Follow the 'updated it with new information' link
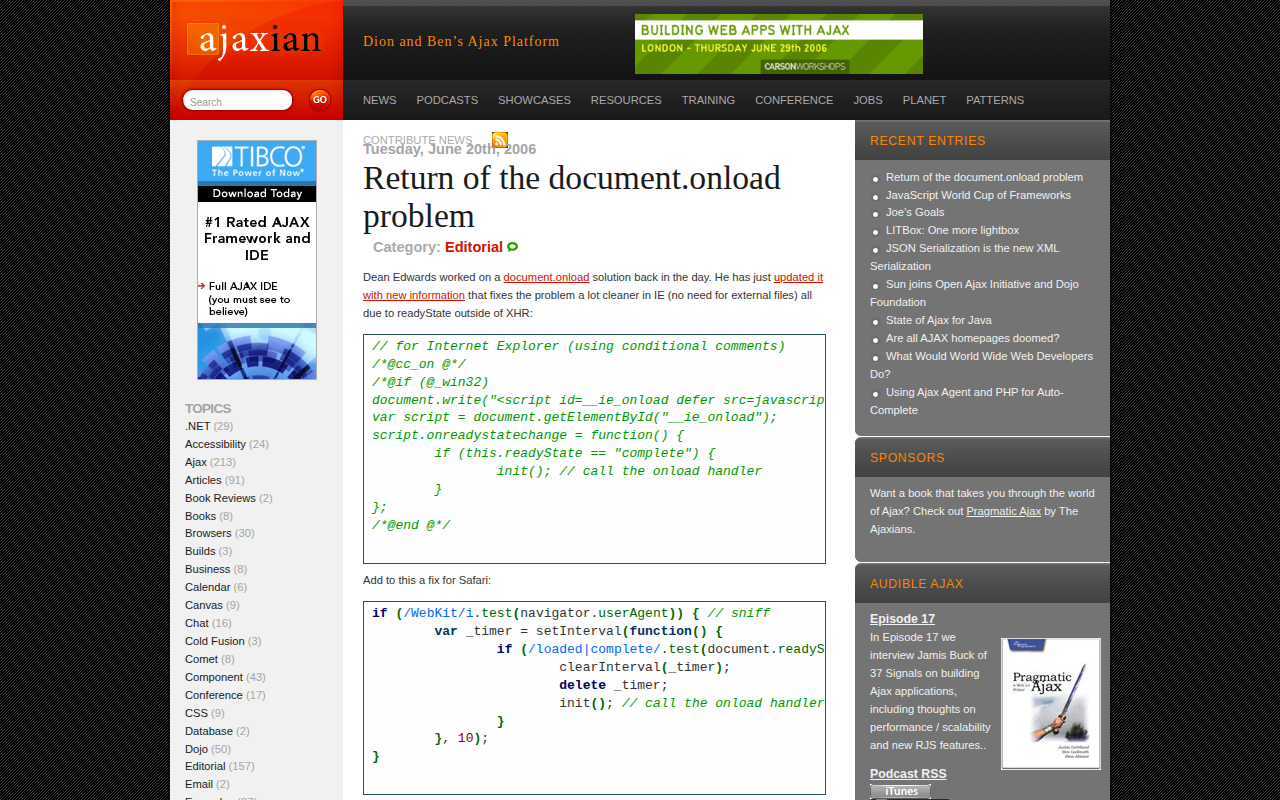Screen dimensions: 1280x800 point(593,286)
